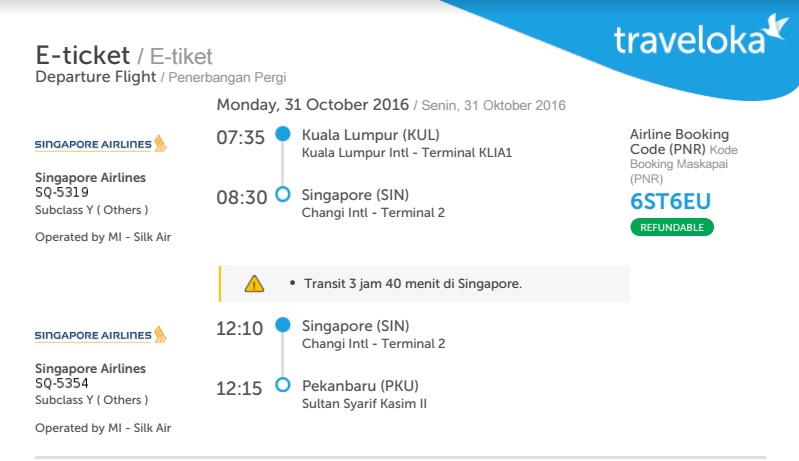Click the second Singapore Airlines logo
The image size is (799, 461).
pyautogui.click(x=101, y=335)
